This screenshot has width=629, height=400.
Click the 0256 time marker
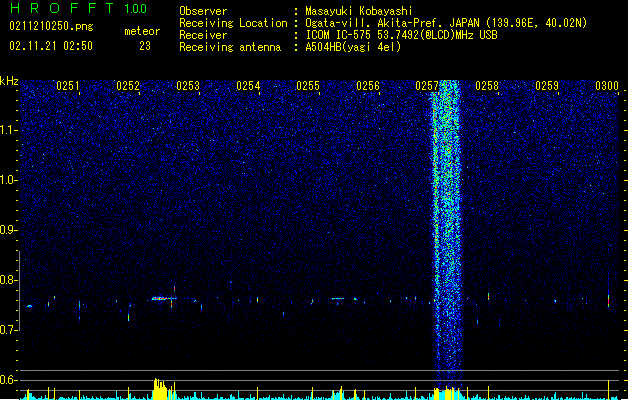pos(368,86)
